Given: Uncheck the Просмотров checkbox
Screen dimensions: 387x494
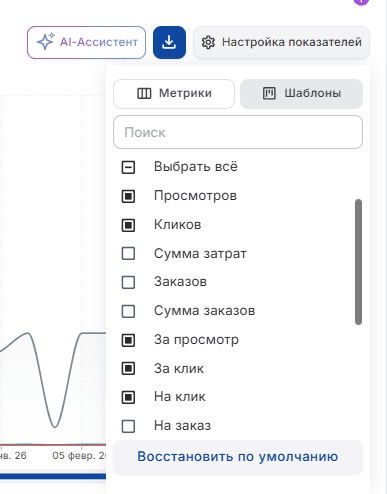Looking at the screenshot, I should [128, 196].
